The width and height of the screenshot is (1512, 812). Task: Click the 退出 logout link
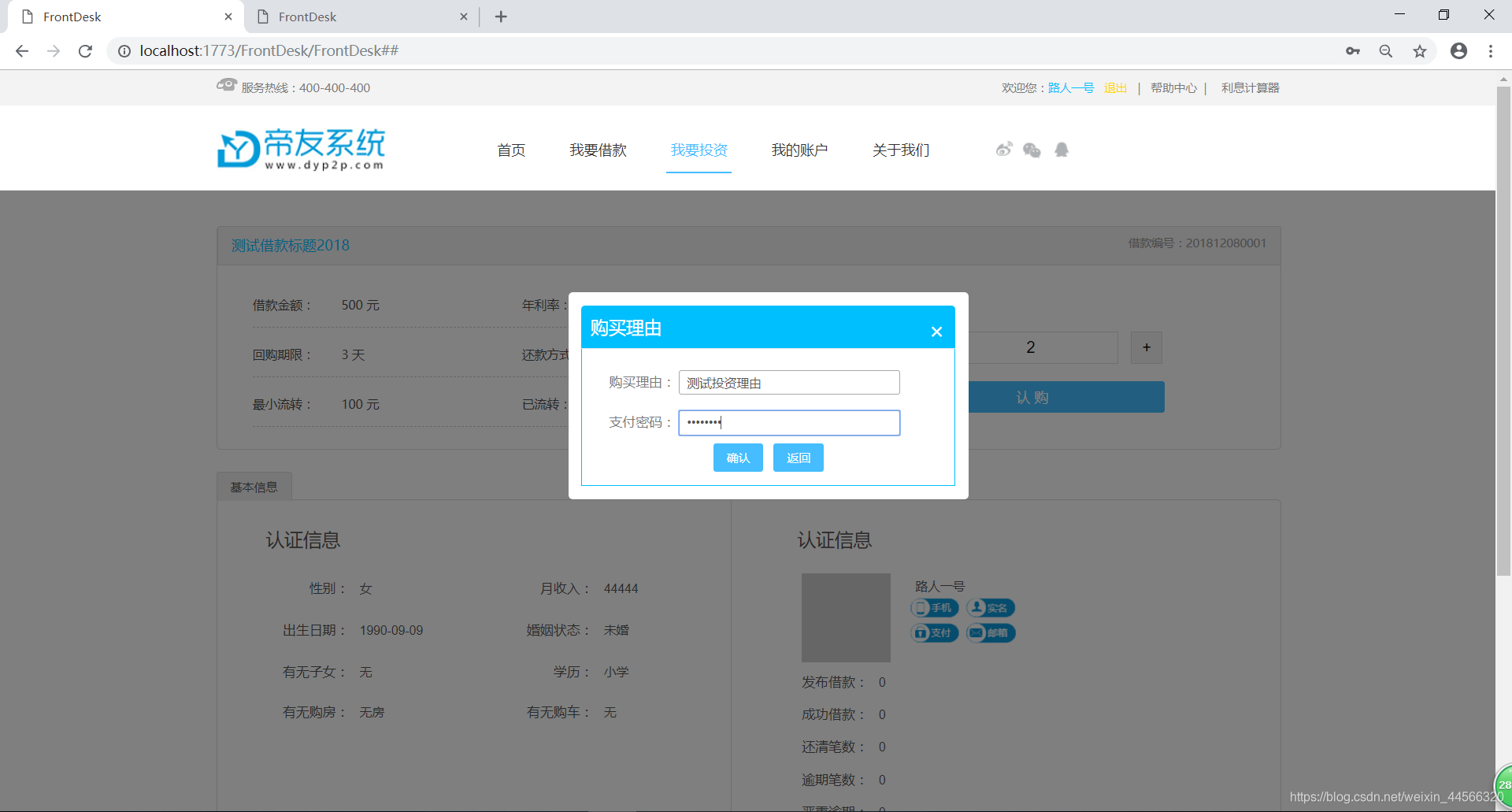point(1115,87)
